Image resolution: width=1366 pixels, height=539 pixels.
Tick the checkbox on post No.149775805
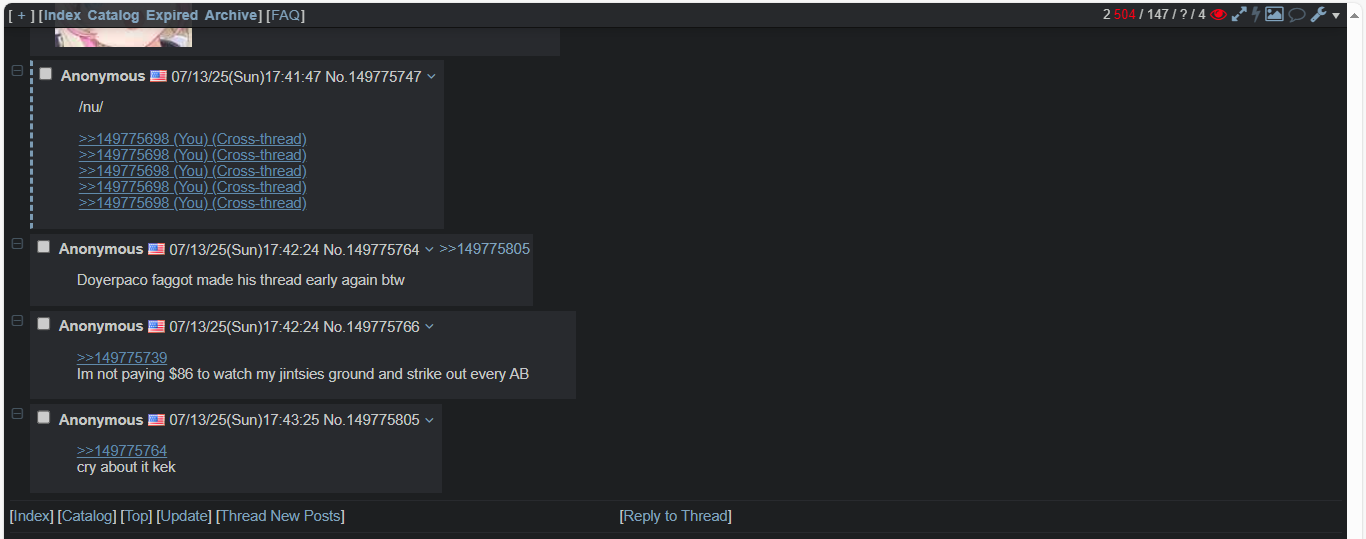pos(44,418)
